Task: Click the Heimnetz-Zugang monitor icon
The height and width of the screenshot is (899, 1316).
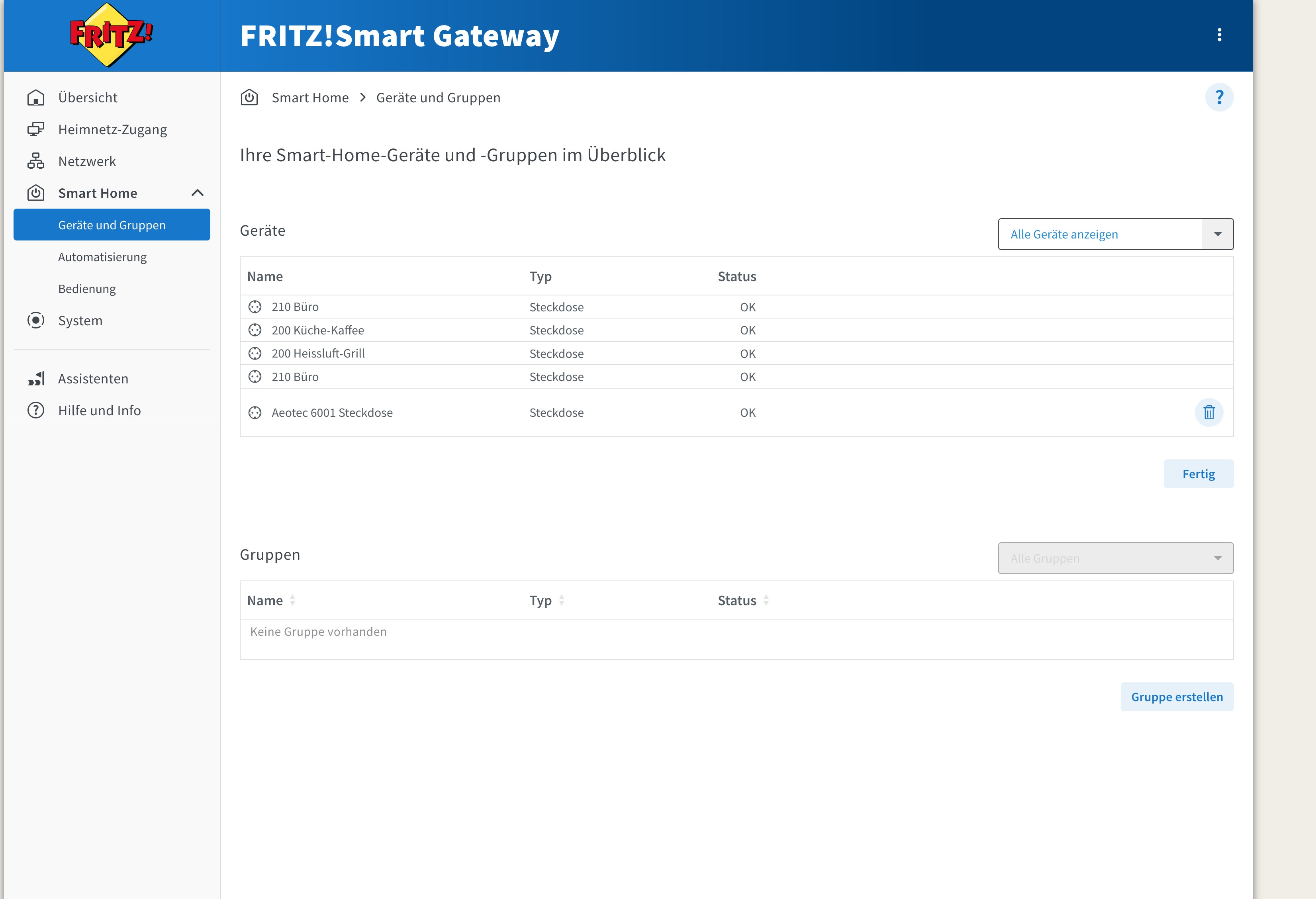Action: [x=36, y=129]
